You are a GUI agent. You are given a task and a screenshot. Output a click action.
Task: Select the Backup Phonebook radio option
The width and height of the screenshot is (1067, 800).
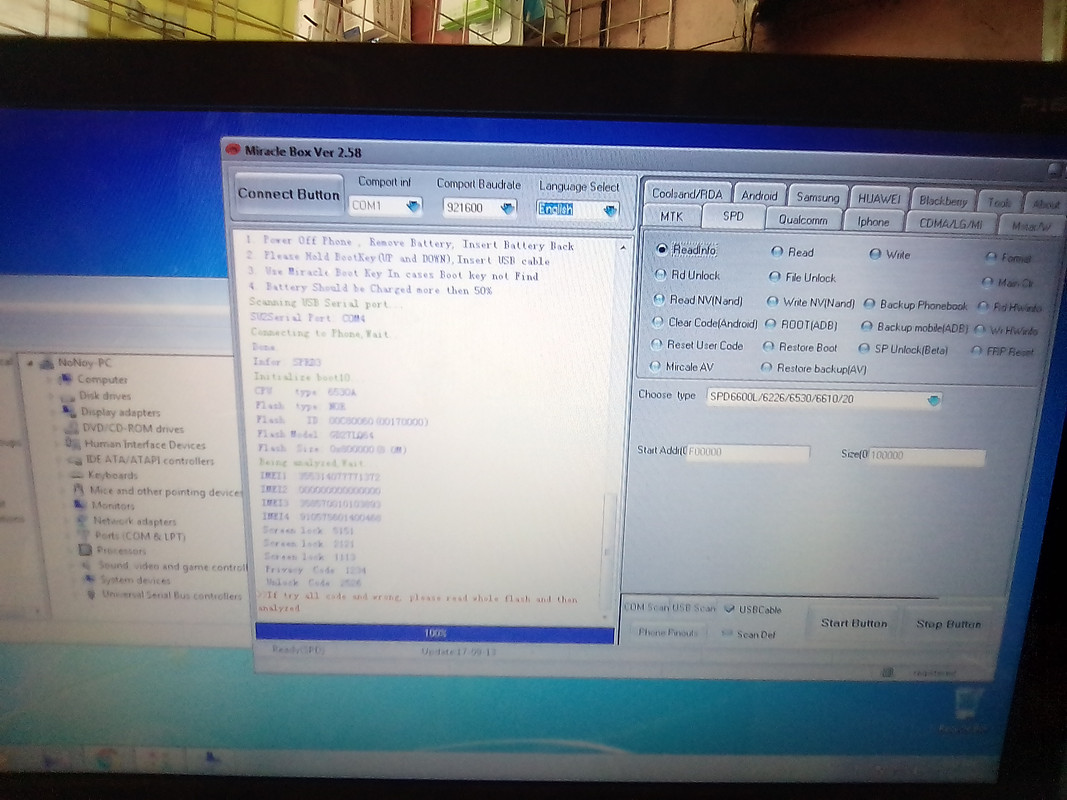[x=915, y=305]
